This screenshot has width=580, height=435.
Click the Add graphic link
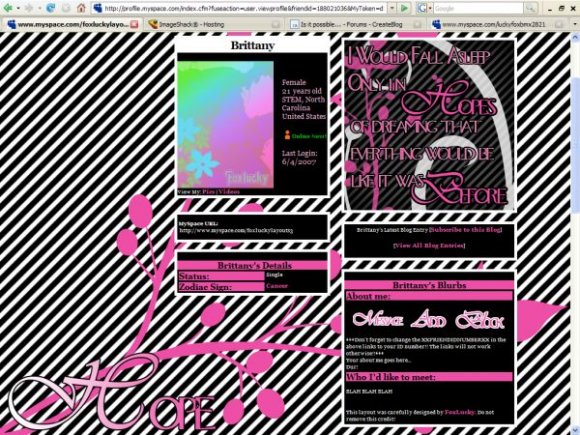pyautogui.click(x=429, y=320)
